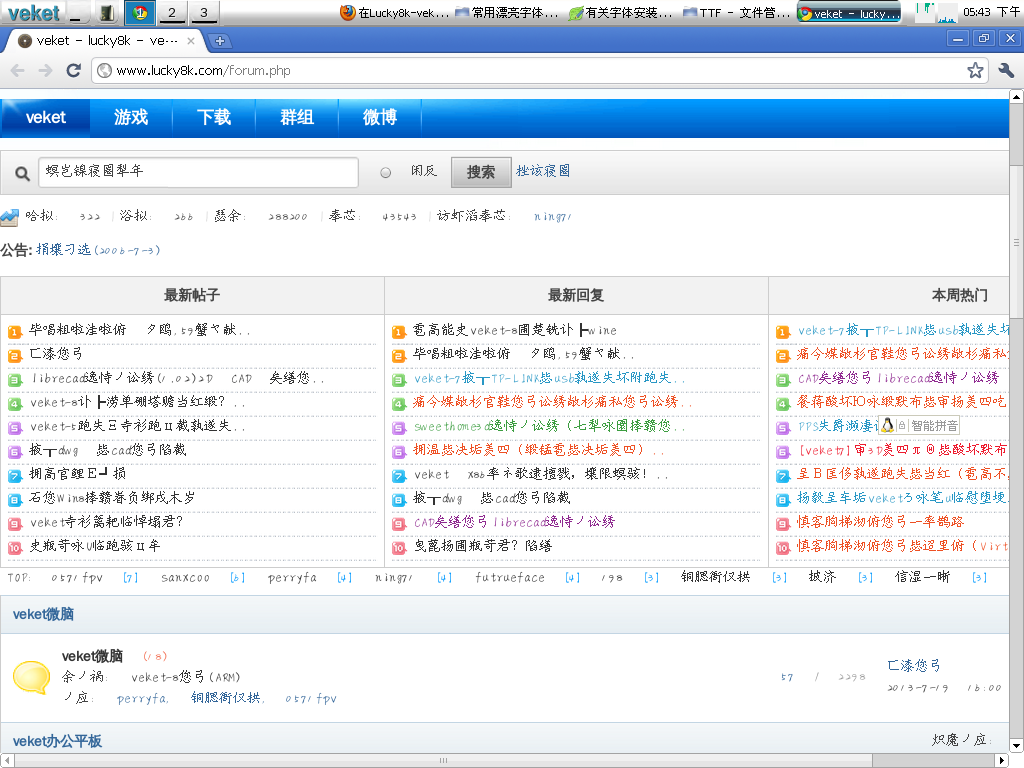Click the 搜索 search button

[481, 172]
